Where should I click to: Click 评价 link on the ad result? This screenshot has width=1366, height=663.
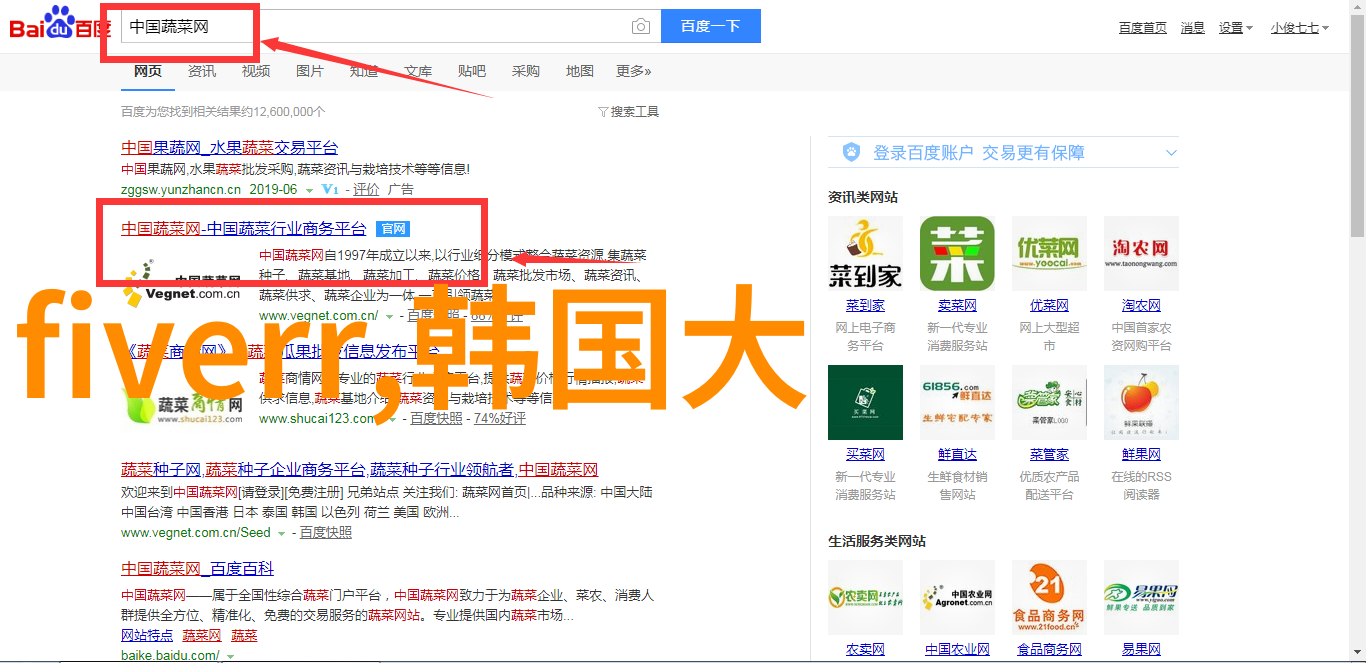click(x=366, y=189)
